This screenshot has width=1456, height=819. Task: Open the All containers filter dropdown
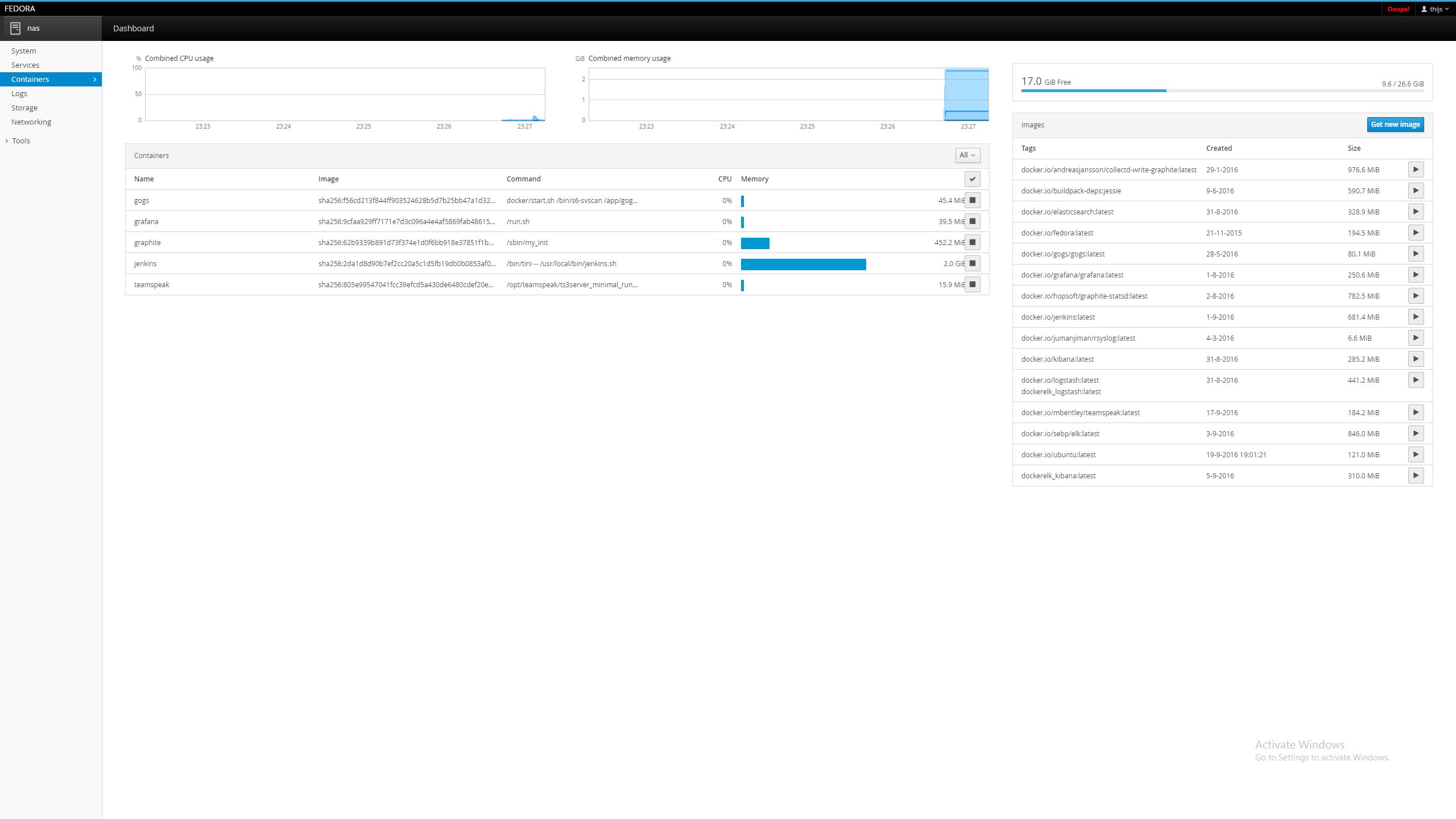point(967,155)
